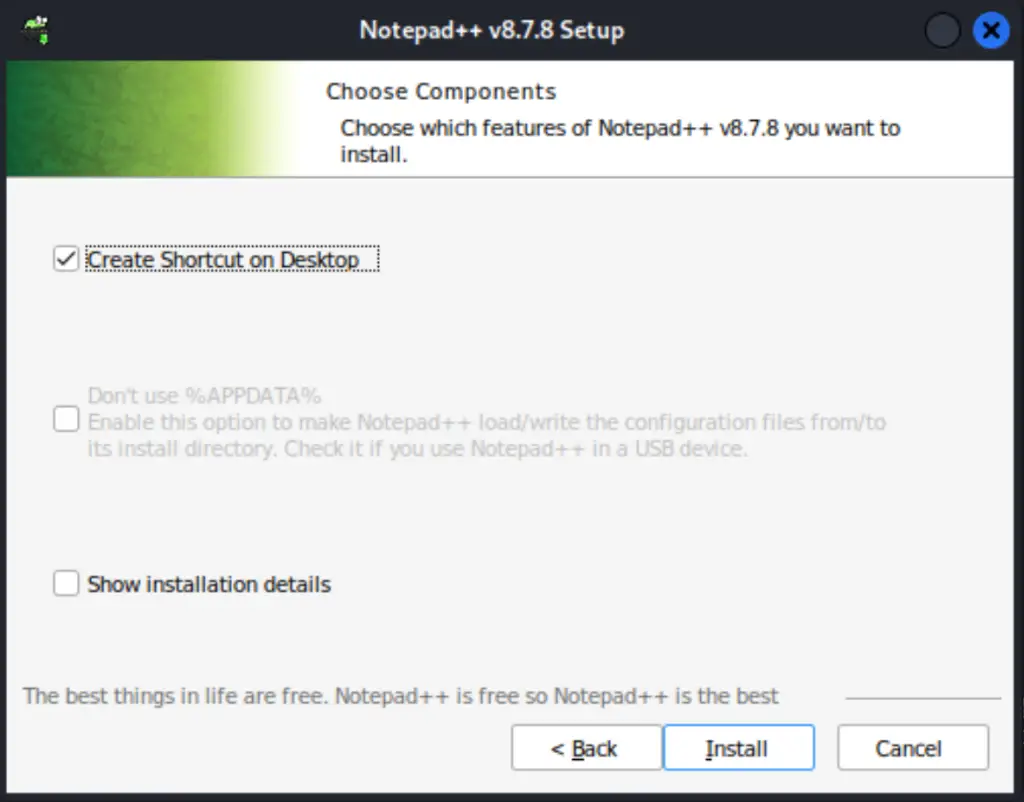1024x802 pixels.
Task: Click the Back button
Action: coord(586,747)
